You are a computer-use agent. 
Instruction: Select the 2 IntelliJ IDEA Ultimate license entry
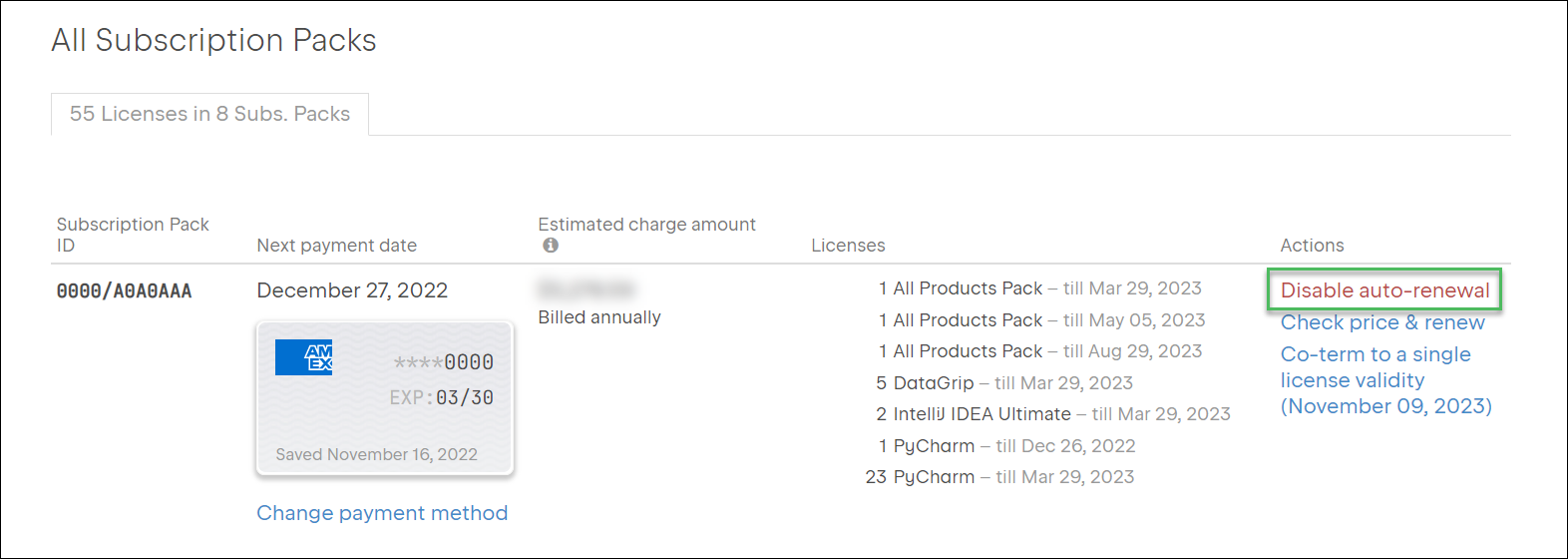click(x=1052, y=414)
